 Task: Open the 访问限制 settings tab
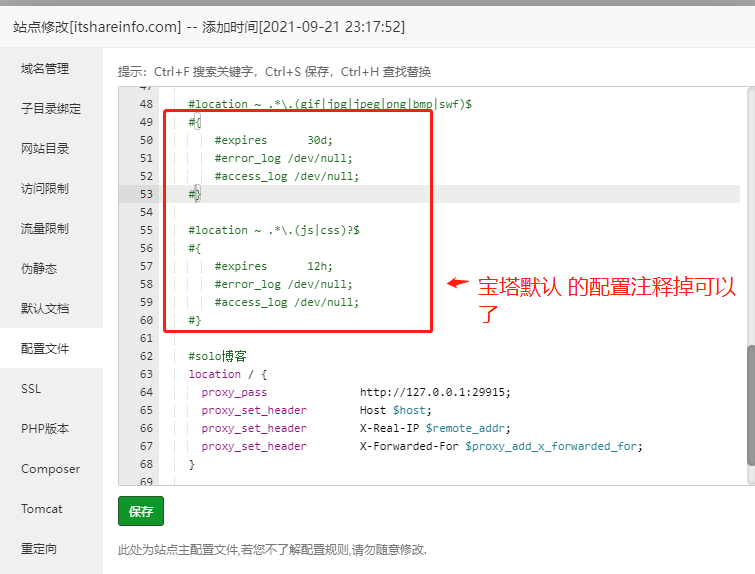pyautogui.click(x=45, y=189)
